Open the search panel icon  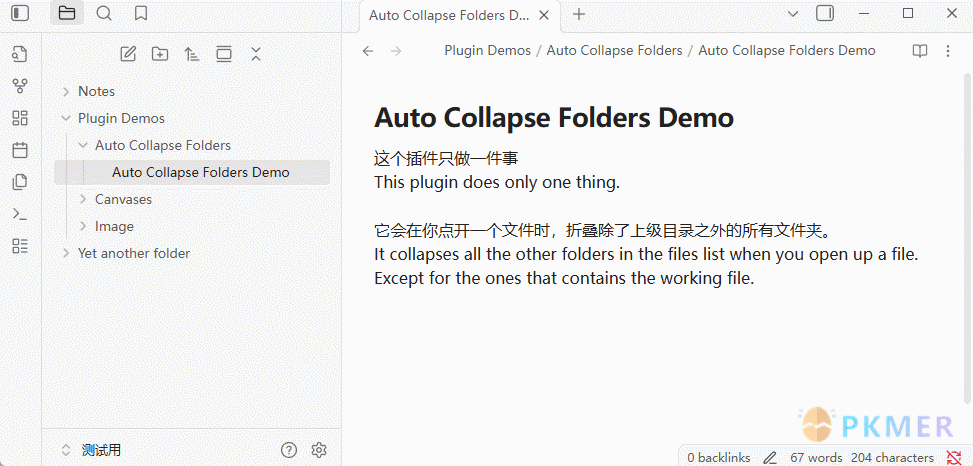pyautogui.click(x=104, y=13)
